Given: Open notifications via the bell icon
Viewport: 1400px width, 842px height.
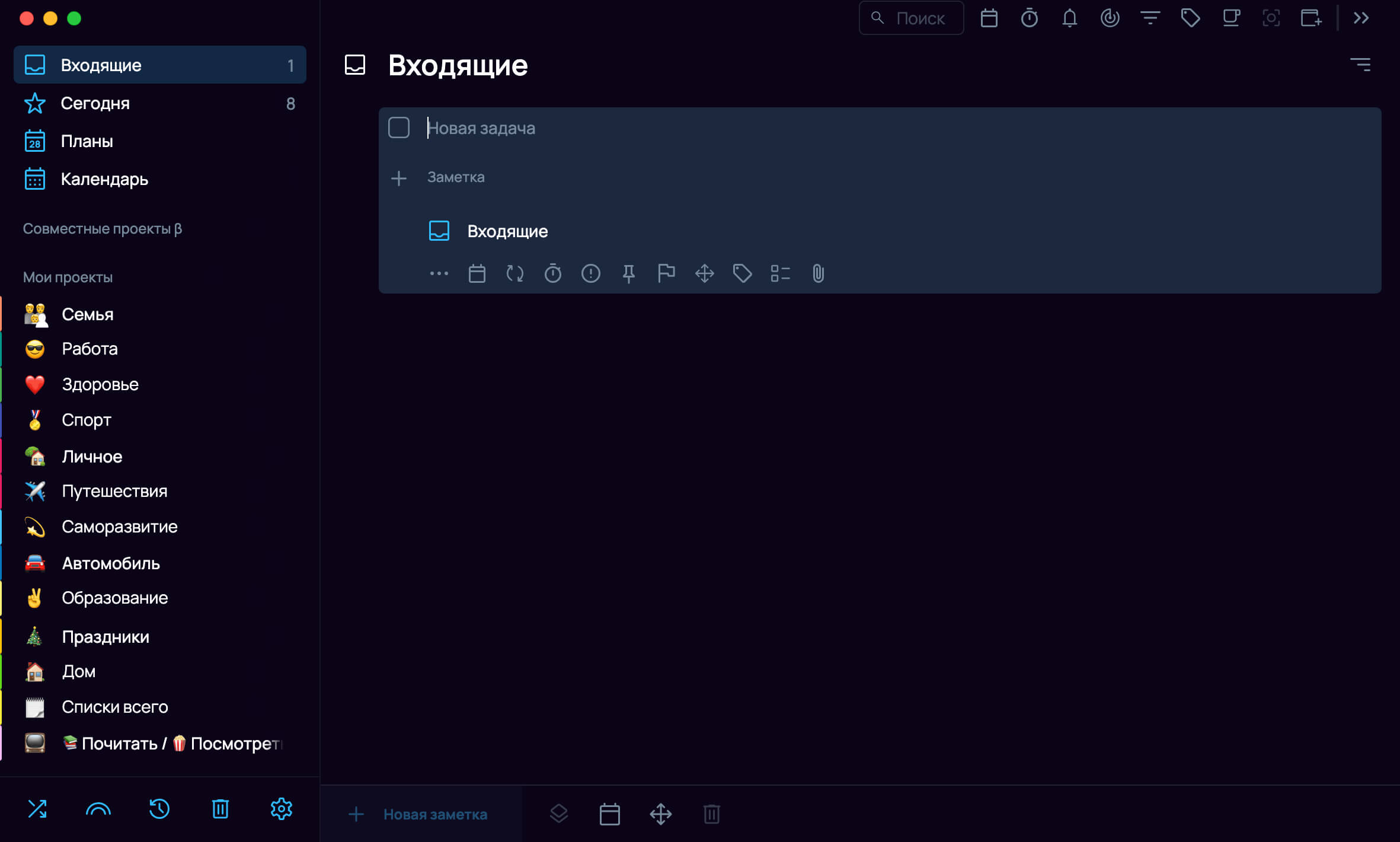Looking at the screenshot, I should (x=1070, y=18).
